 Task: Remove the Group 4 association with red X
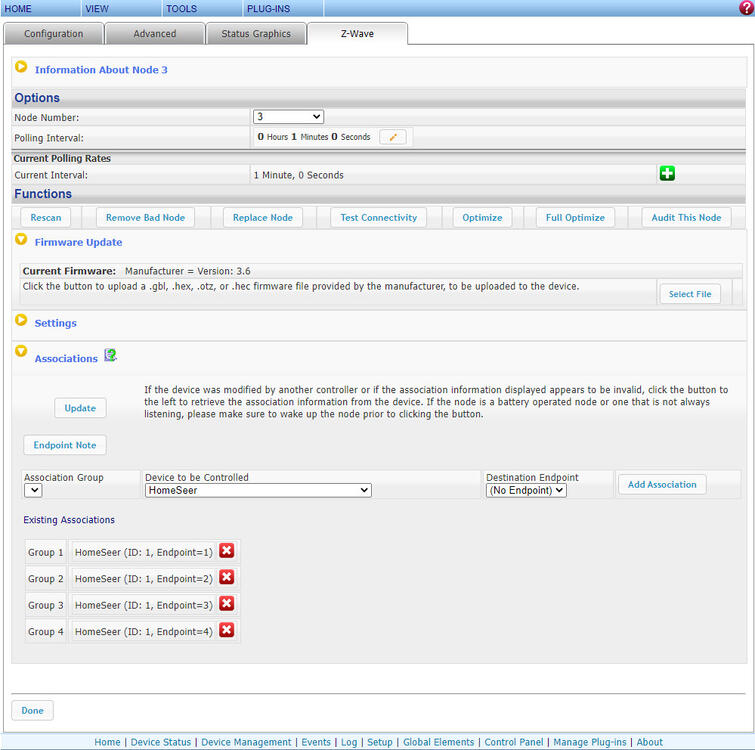pos(227,631)
